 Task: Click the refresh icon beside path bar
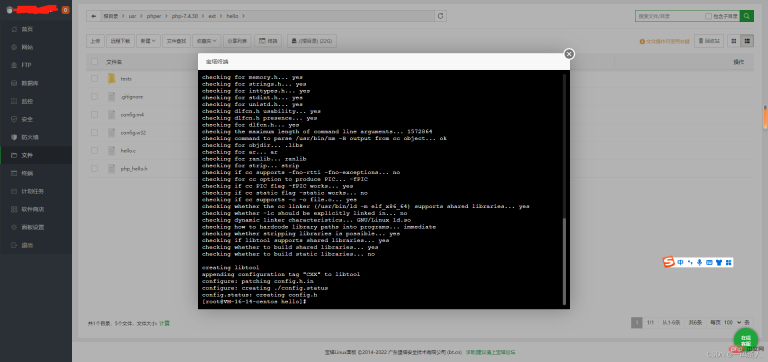pos(440,16)
